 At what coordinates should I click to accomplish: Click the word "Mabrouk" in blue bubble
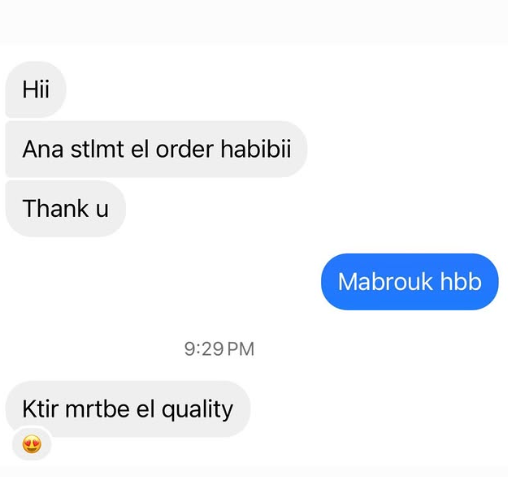click(x=385, y=282)
